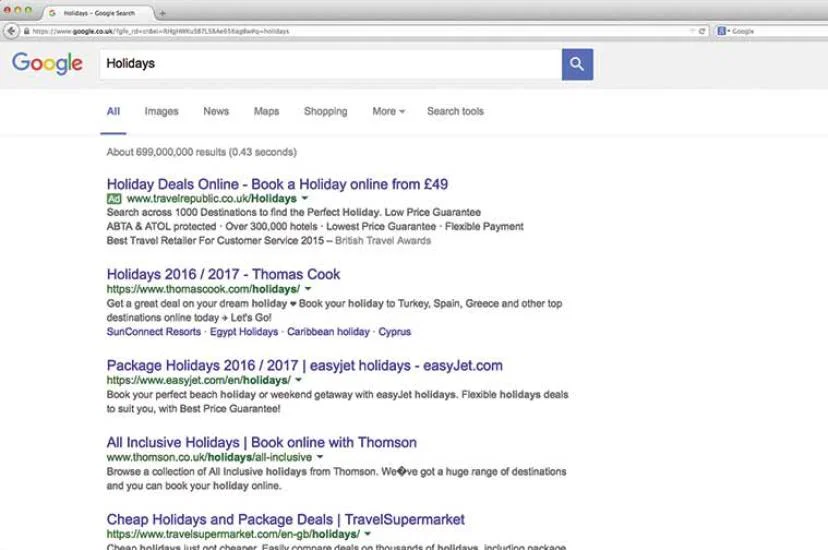The height and width of the screenshot is (550, 828).
Task: Click the Cyprus sitelink
Action: tap(394, 331)
